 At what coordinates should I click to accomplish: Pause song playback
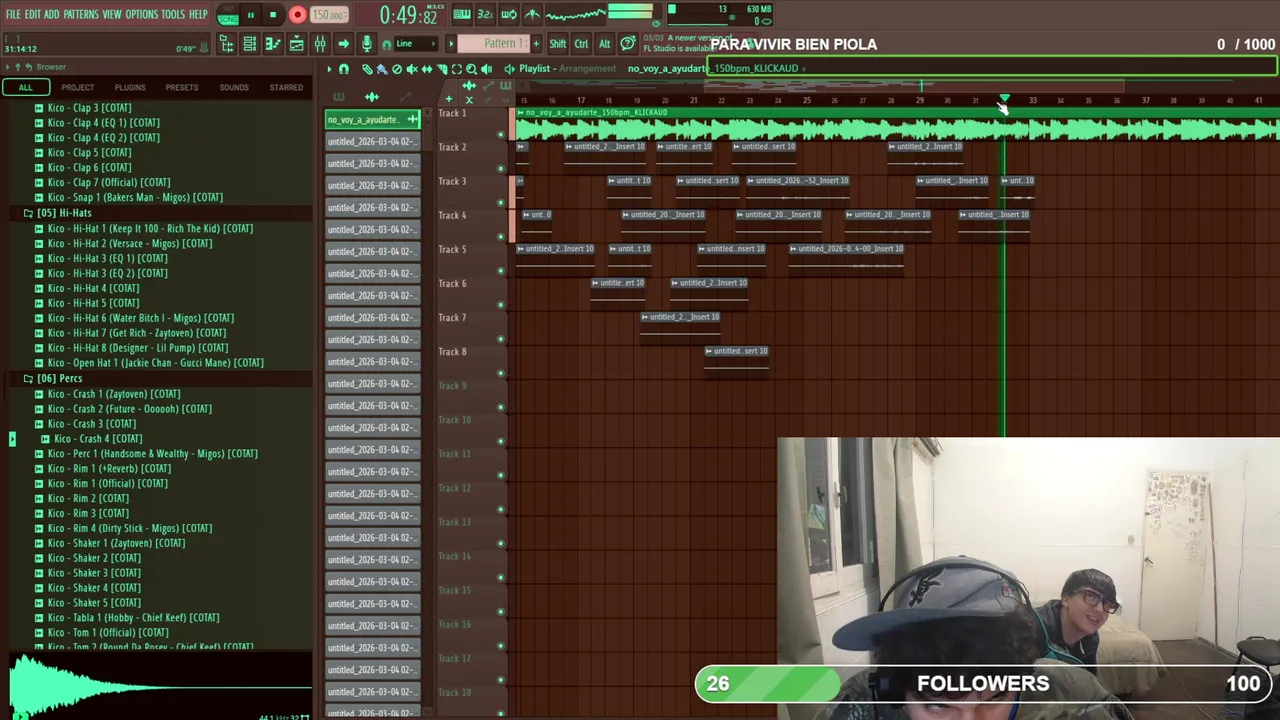coord(251,14)
